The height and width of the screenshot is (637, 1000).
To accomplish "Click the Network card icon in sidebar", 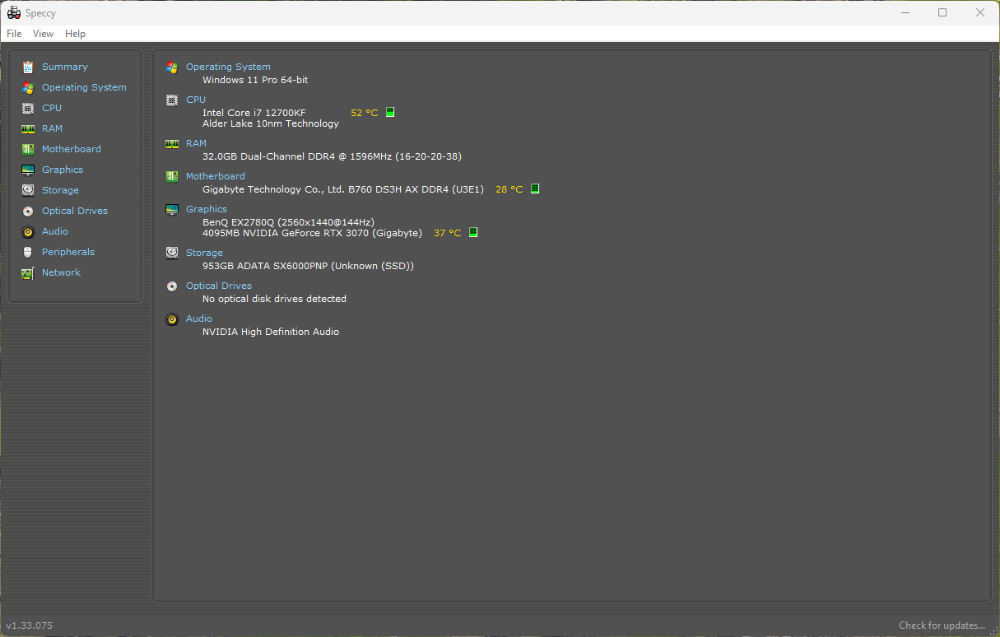I will click(27, 273).
